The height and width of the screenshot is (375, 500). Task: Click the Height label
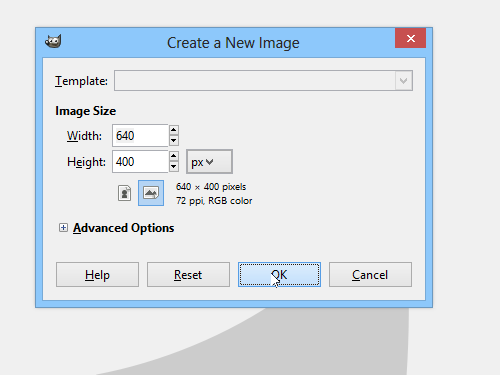pos(86,162)
